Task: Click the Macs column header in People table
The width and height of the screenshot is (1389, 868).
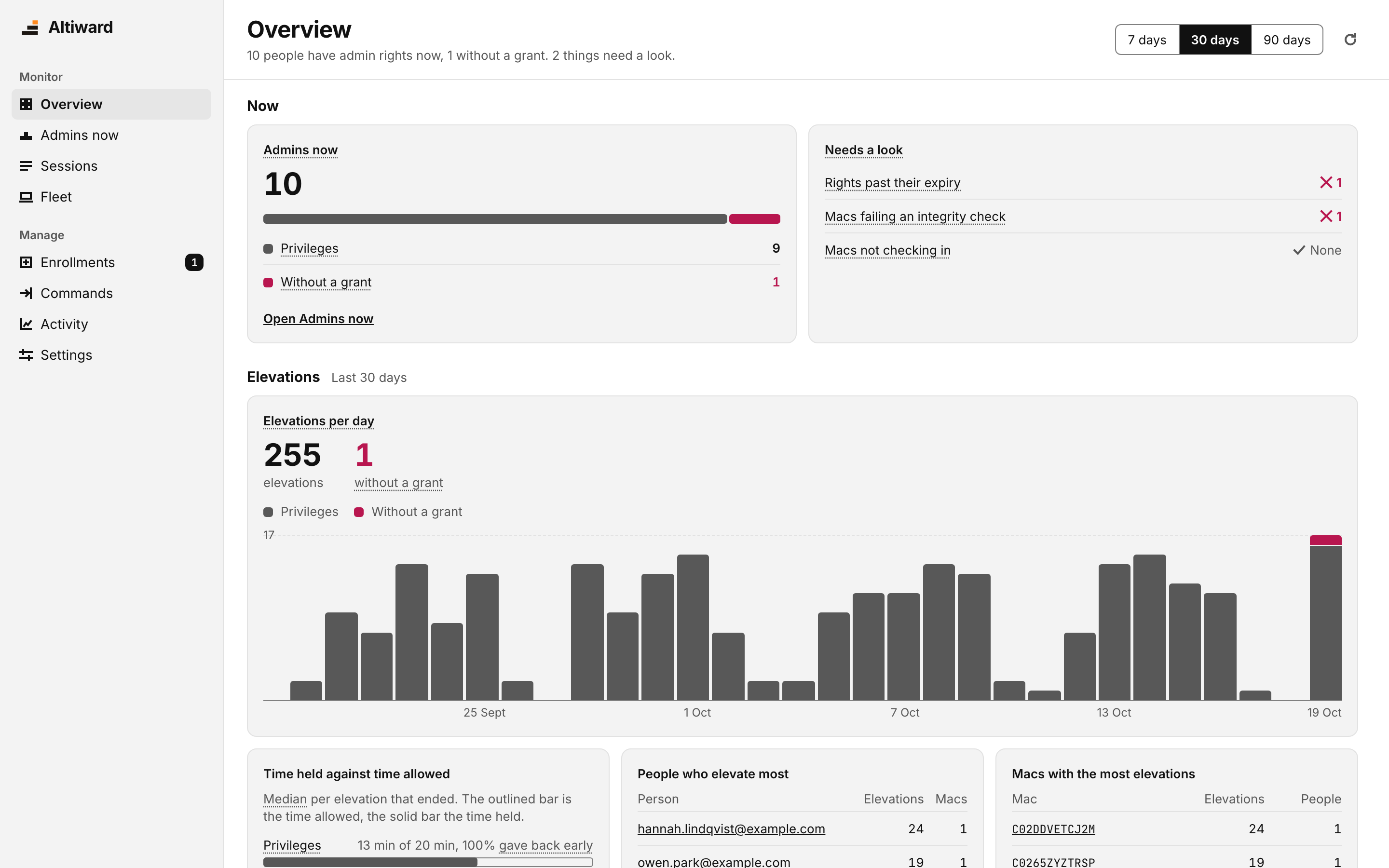Action: 951,799
